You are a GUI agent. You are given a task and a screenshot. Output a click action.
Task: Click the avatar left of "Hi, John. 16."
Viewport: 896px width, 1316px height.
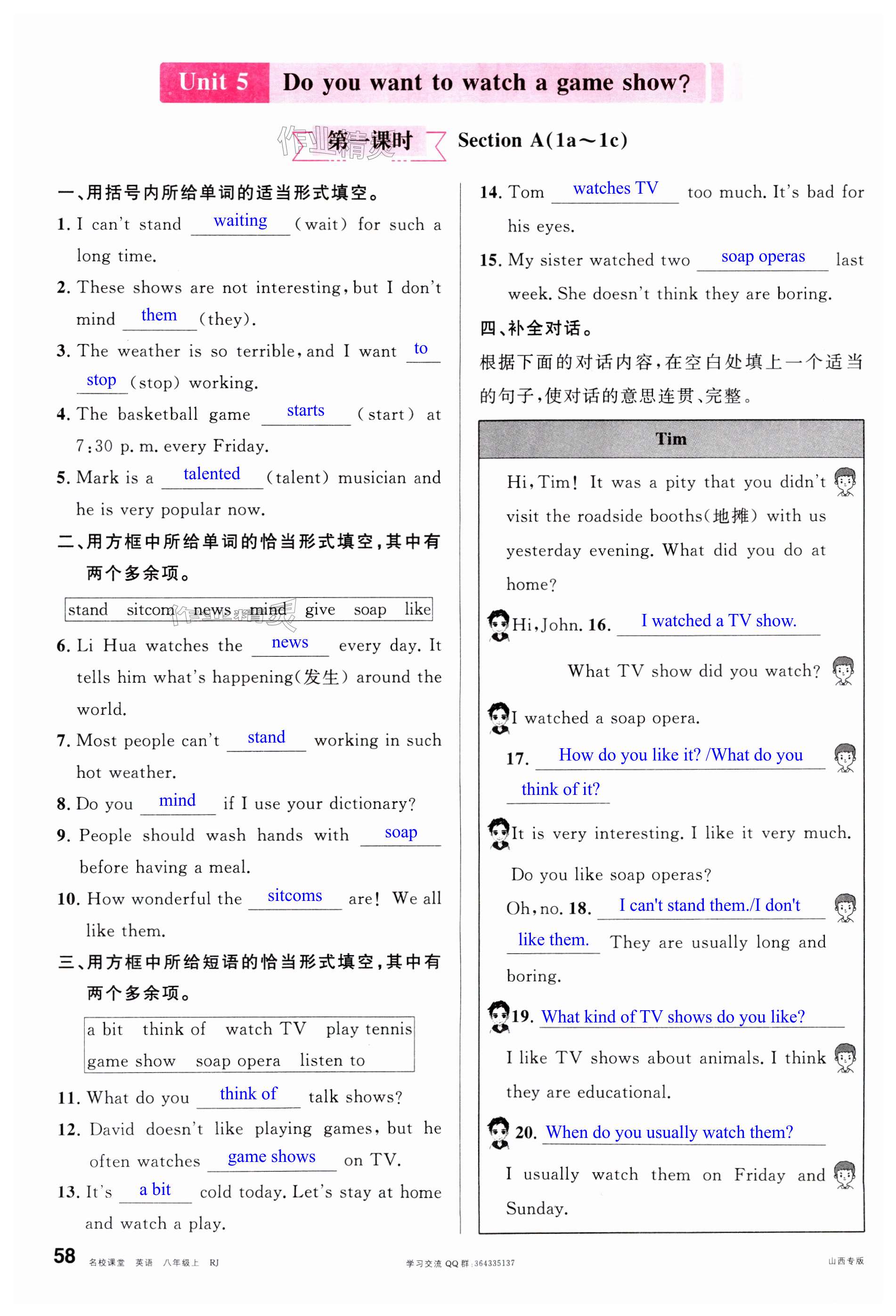[x=498, y=625]
